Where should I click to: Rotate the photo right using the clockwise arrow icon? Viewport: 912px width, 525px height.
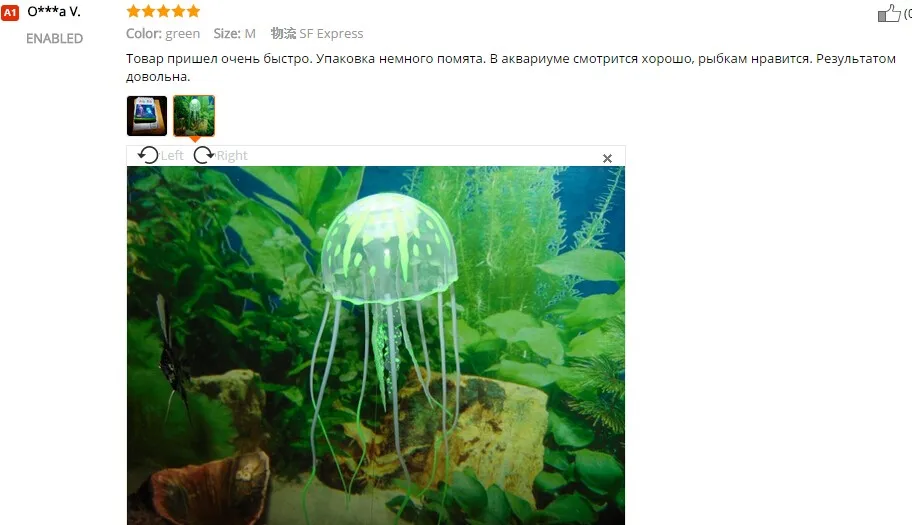point(204,155)
